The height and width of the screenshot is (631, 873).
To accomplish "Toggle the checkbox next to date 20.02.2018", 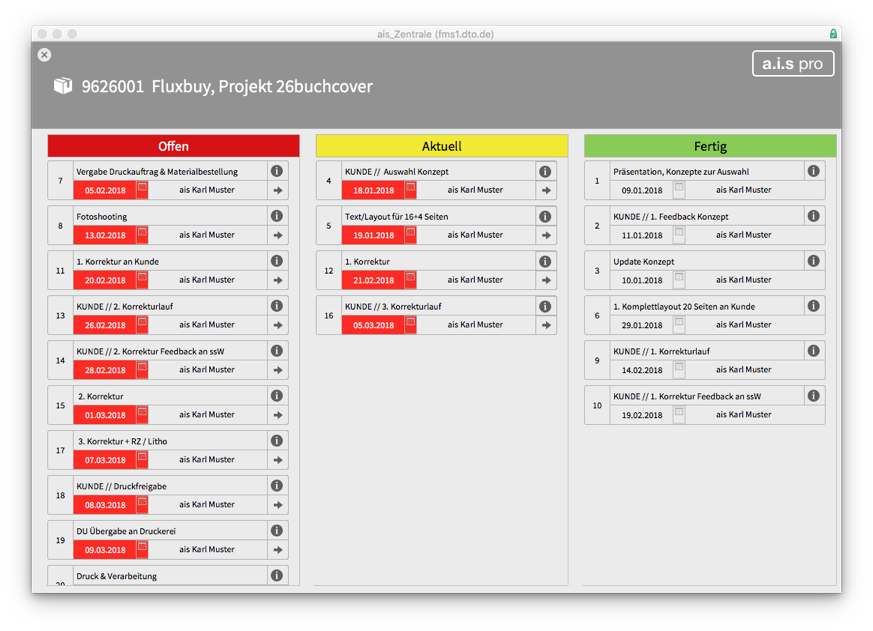I will (143, 279).
